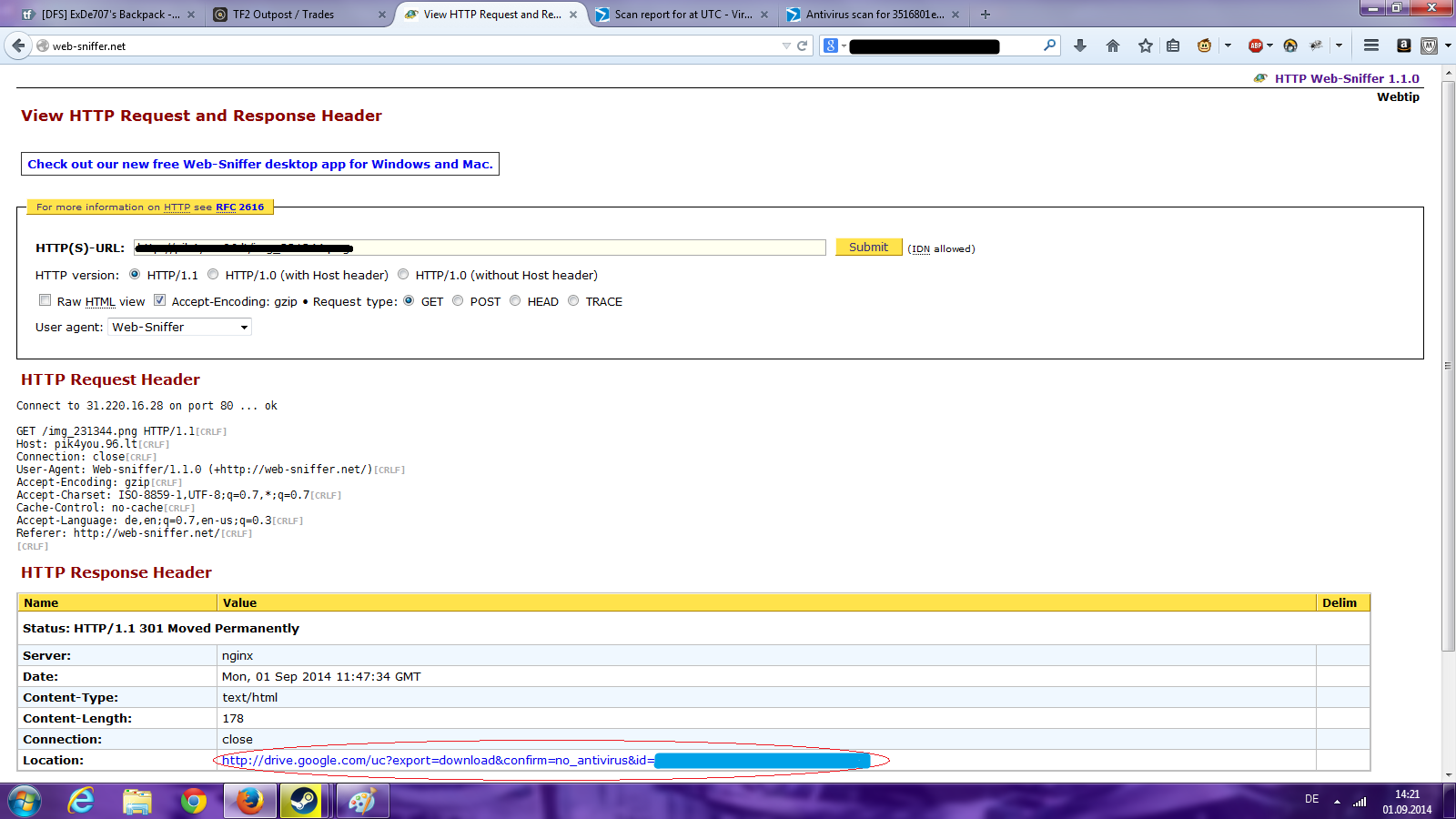Viewport: 1456px width, 819px height.
Task: Enable the Raw HTML view checkbox
Action: coord(45,300)
